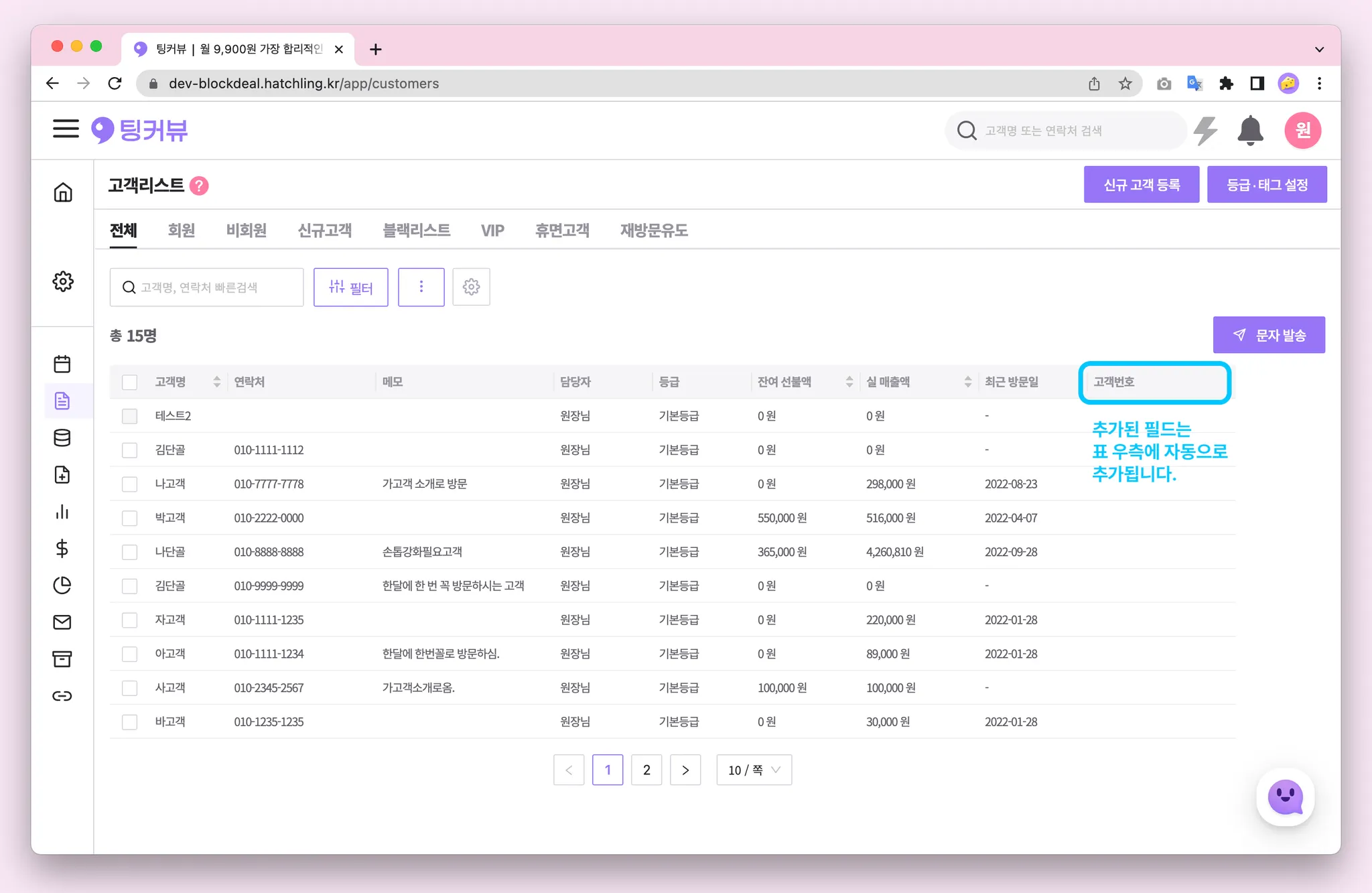Click the lightning bolt quick action icon
This screenshot has height=893, width=1372.
1206,130
